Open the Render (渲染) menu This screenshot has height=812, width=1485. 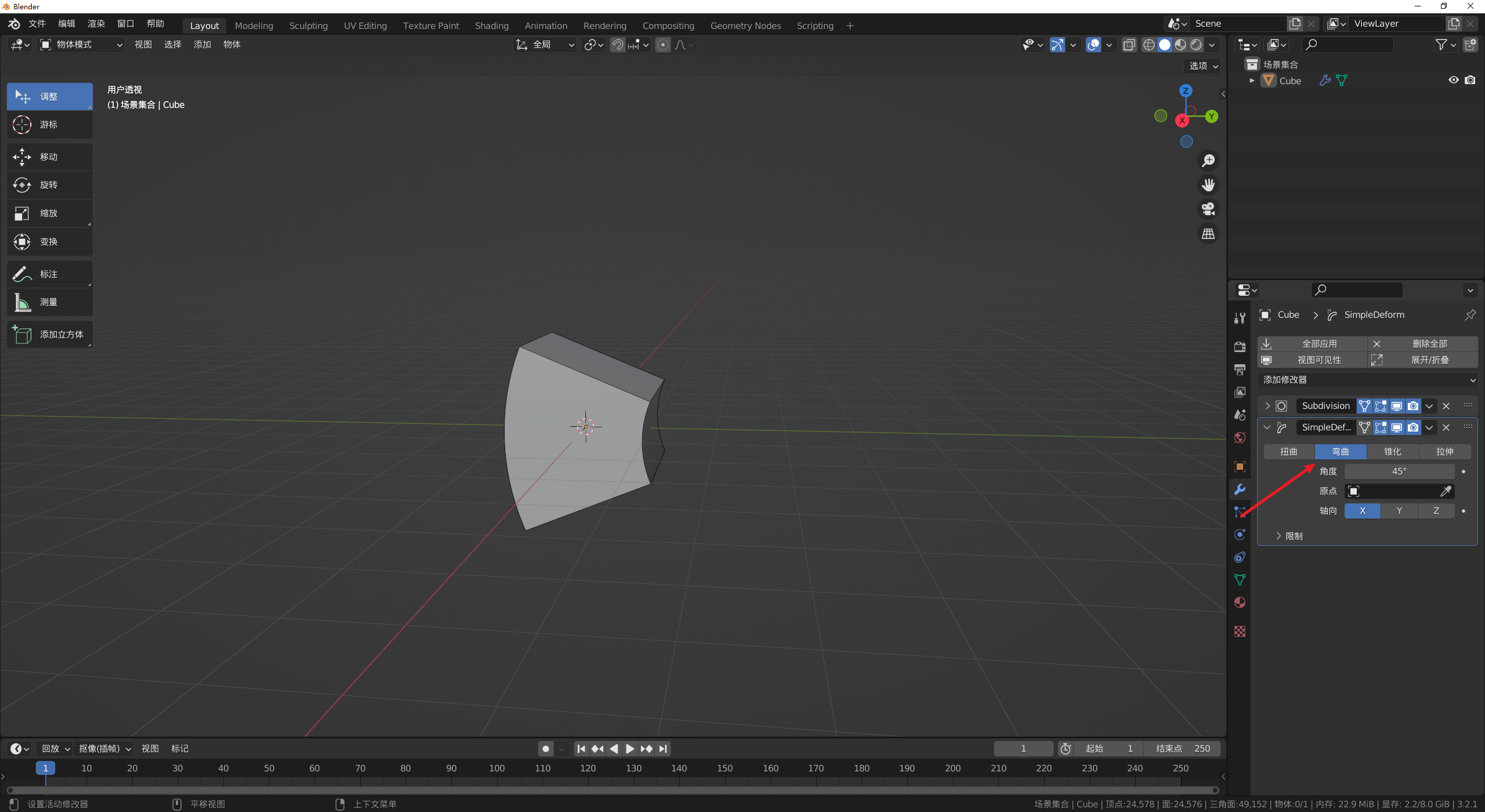[x=96, y=24]
